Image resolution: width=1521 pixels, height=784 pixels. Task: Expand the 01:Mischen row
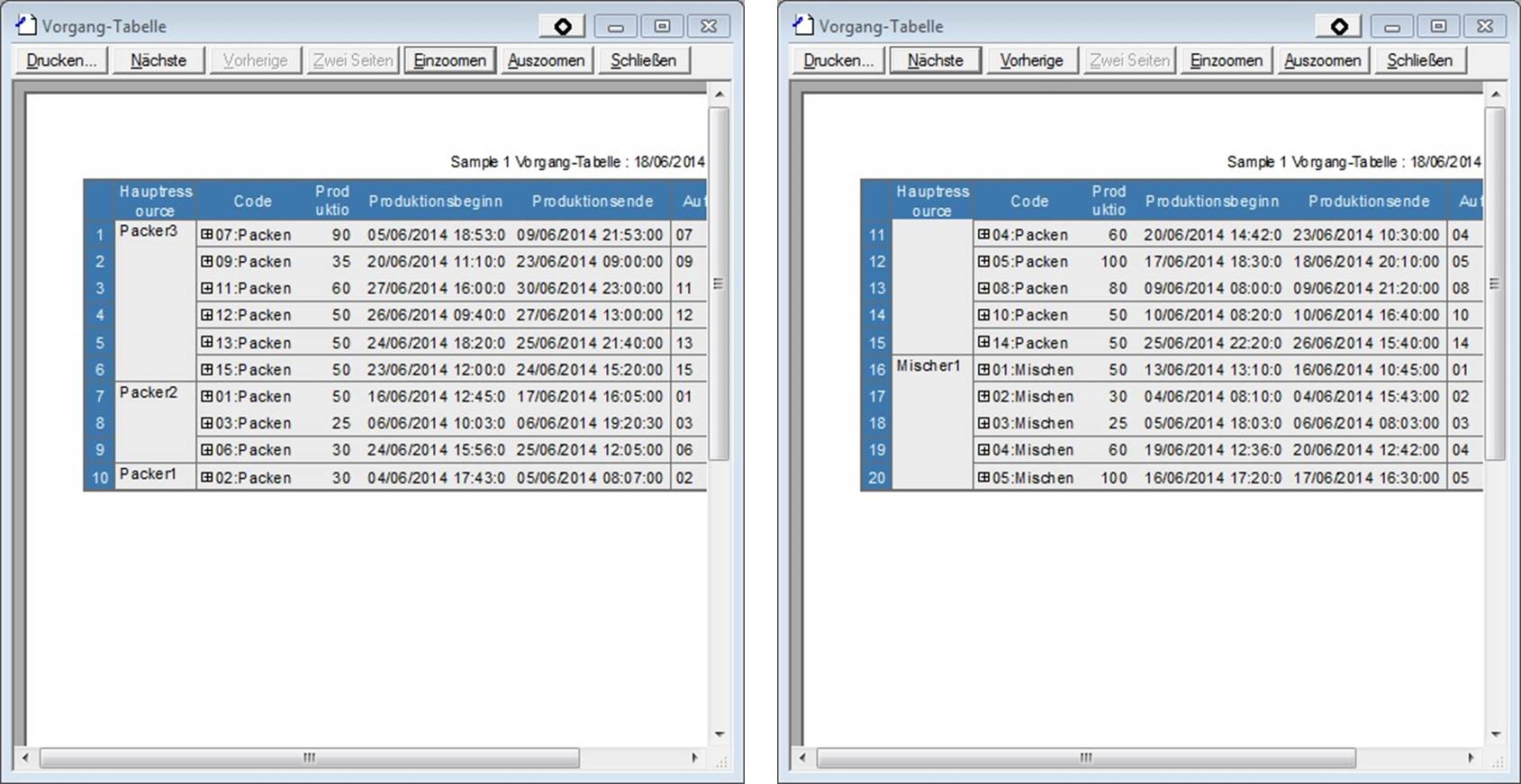click(983, 370)
